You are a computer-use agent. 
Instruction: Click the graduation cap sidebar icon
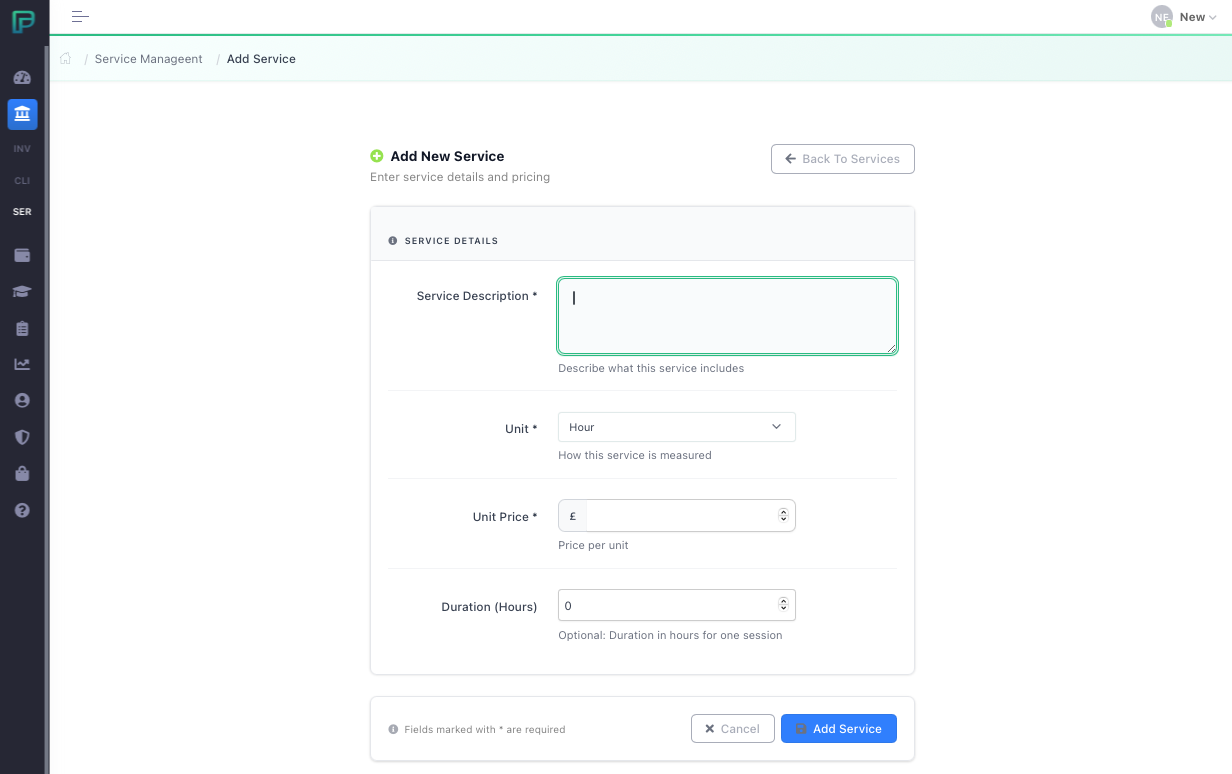[22, 292]
